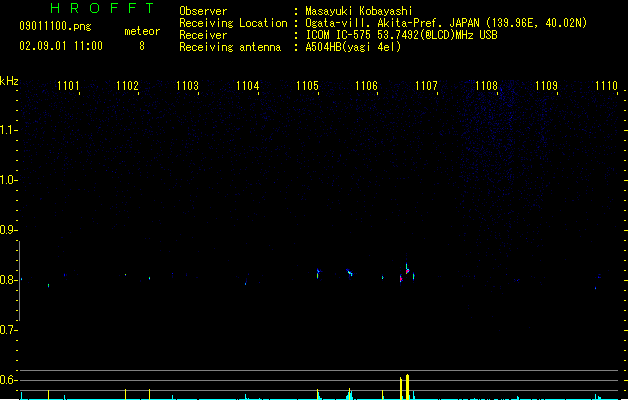Screen dimensions: 629x400
Task: Click the 1101 time axis label
Action: pyautogui.click(x=68, y=86)
